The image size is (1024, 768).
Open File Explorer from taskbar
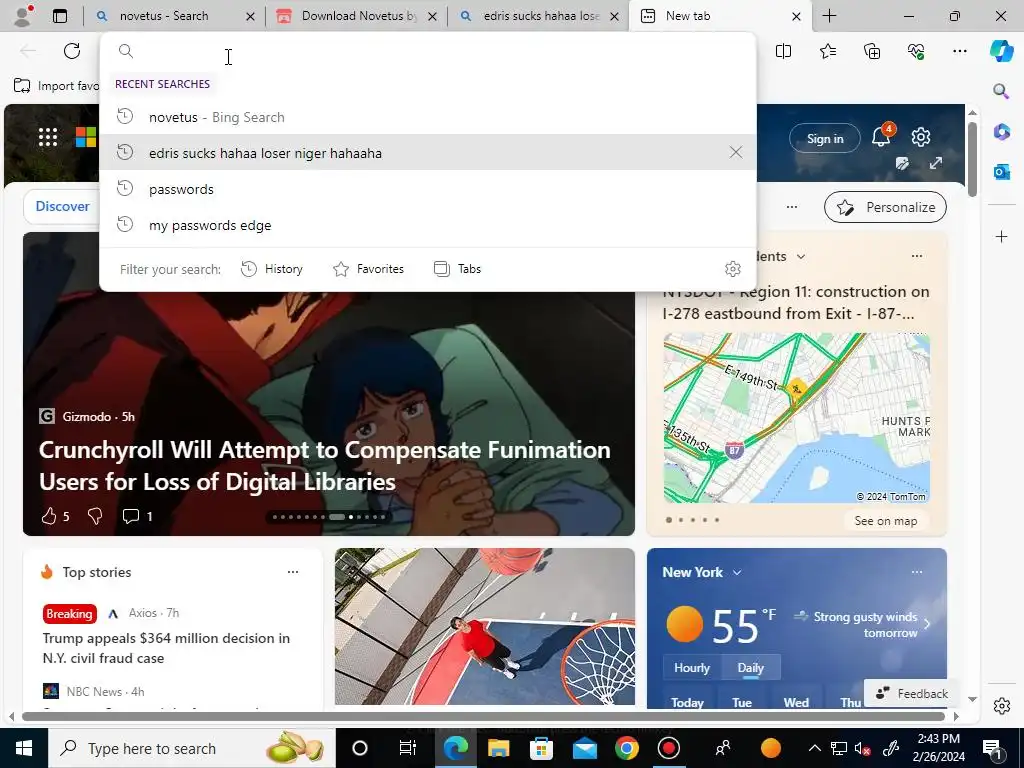tap(498, 748)
